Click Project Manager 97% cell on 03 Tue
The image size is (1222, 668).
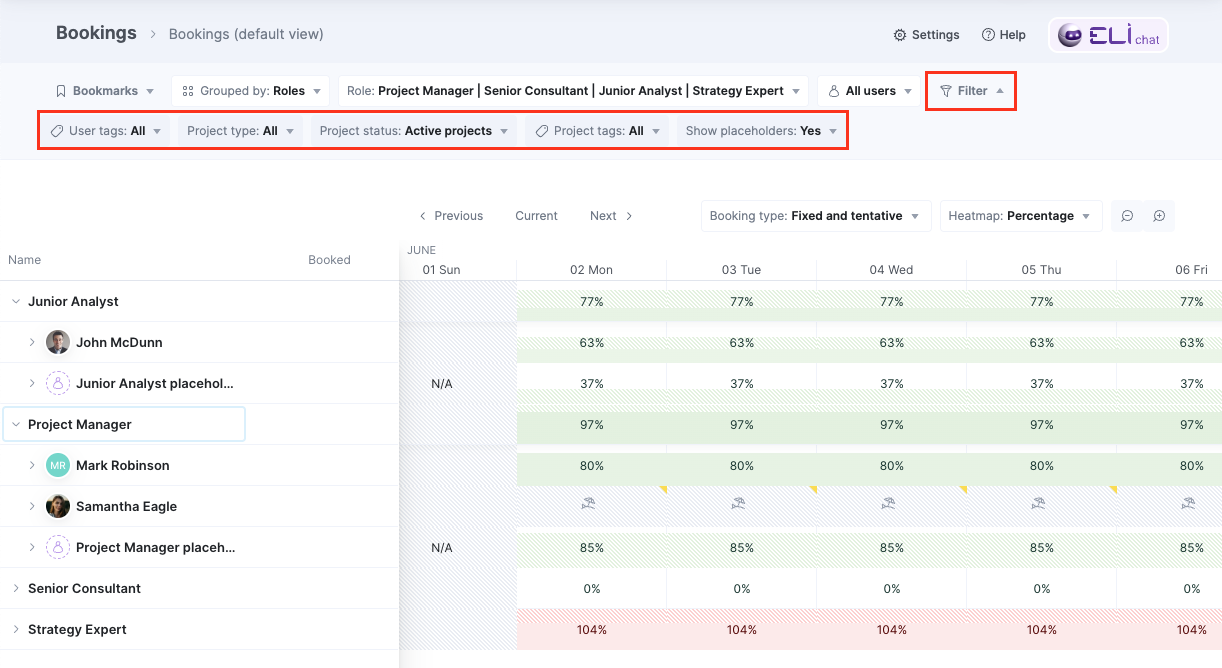coord(741,425)
